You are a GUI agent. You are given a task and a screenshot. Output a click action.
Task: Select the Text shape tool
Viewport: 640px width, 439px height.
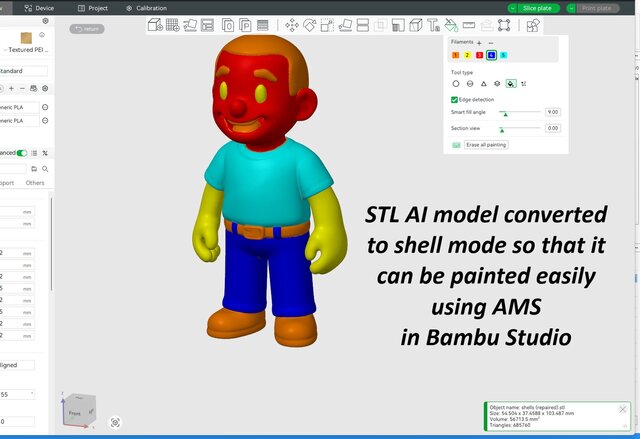(433, 25)
